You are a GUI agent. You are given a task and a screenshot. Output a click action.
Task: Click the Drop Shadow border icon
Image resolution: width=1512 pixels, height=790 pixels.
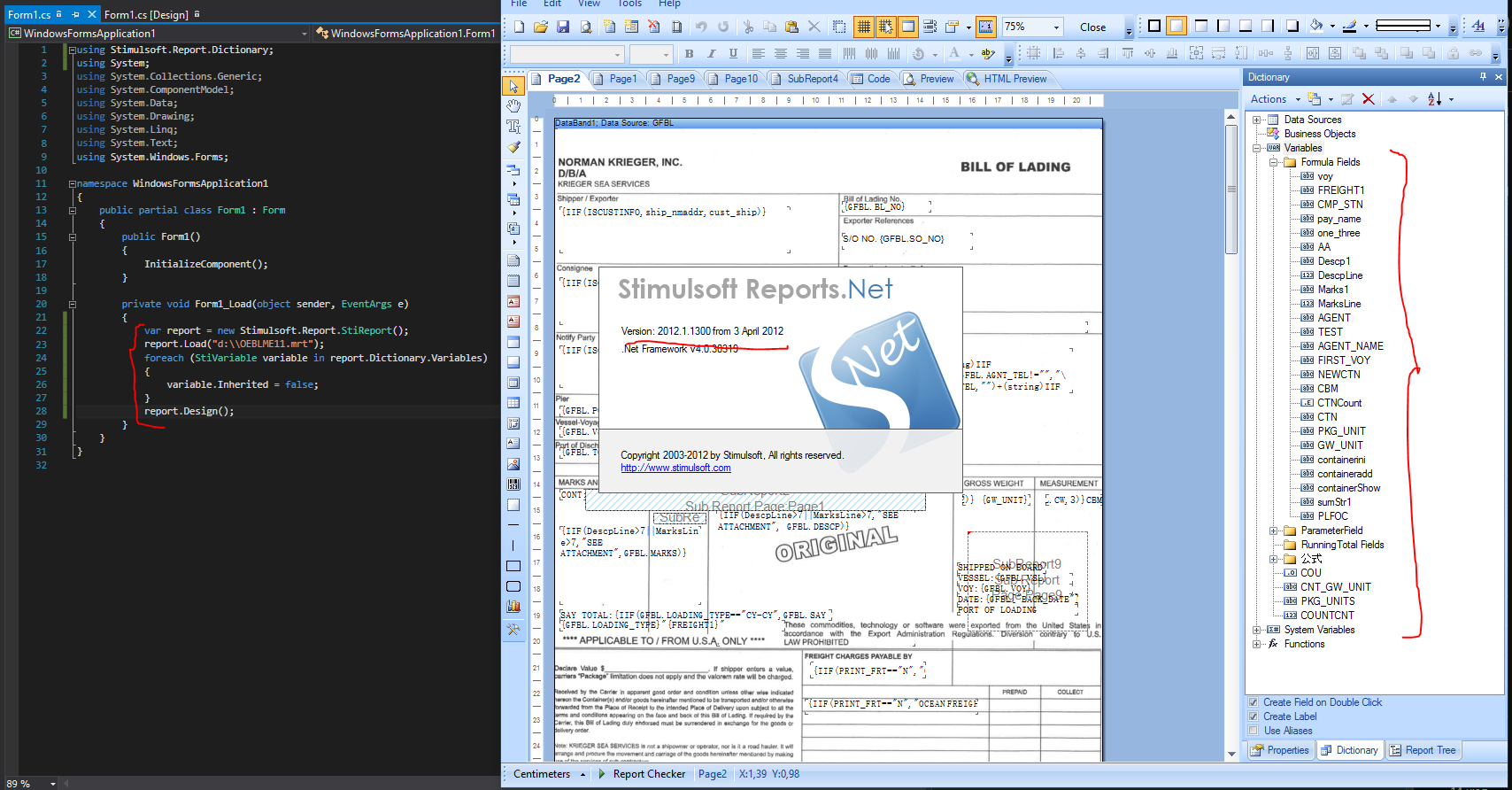(1292, 27)
